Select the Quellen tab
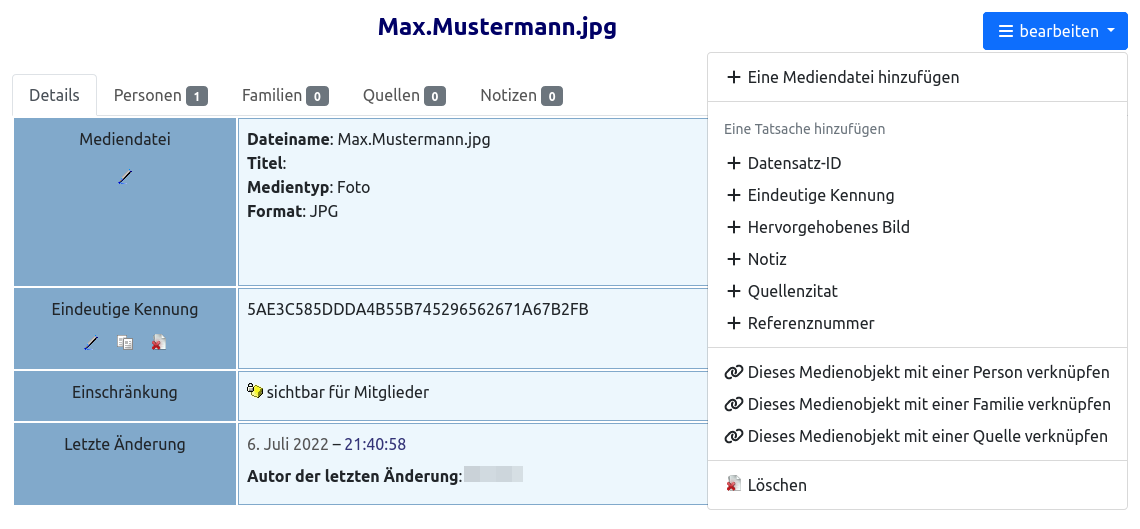Viewport: 1140px width, 529px height. tap(404, 95)
